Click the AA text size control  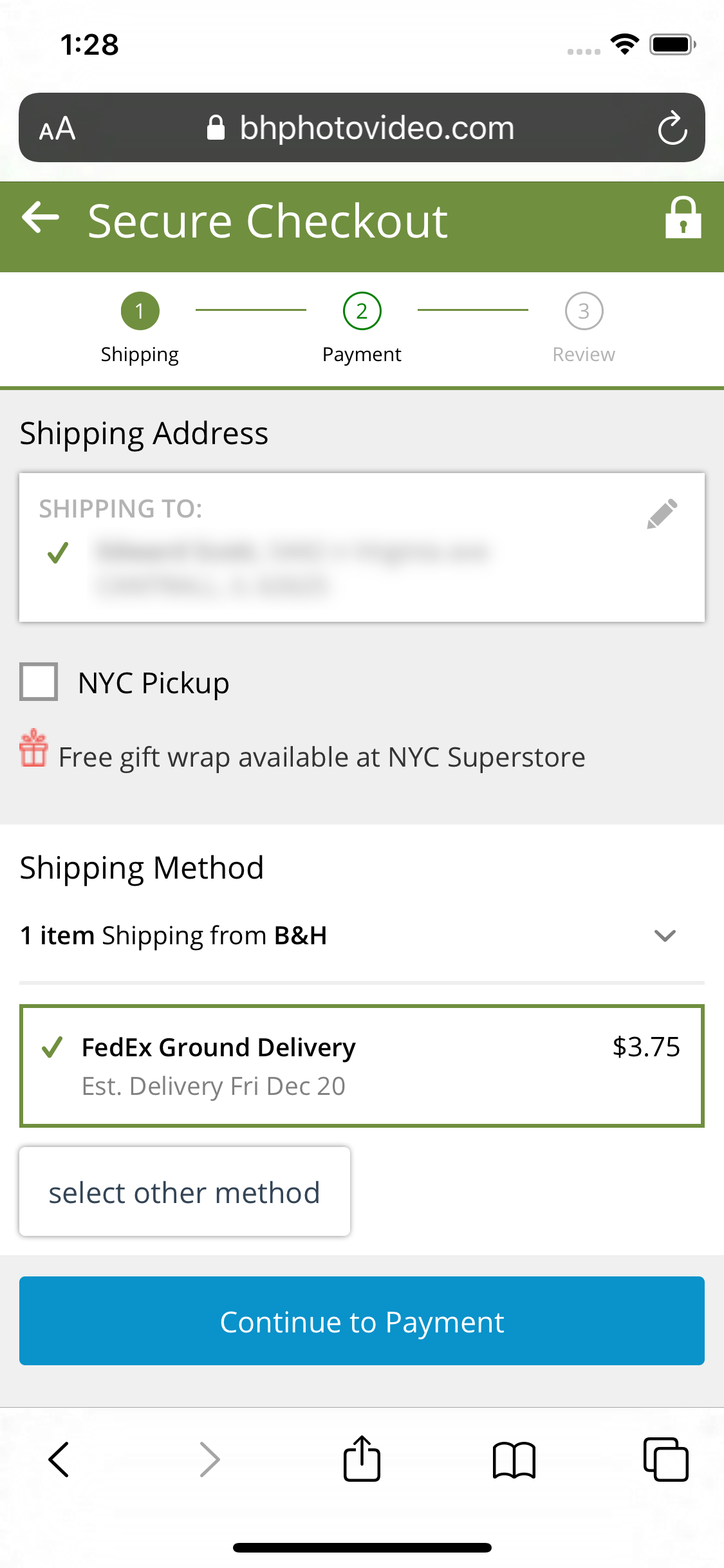coord(57,128)
